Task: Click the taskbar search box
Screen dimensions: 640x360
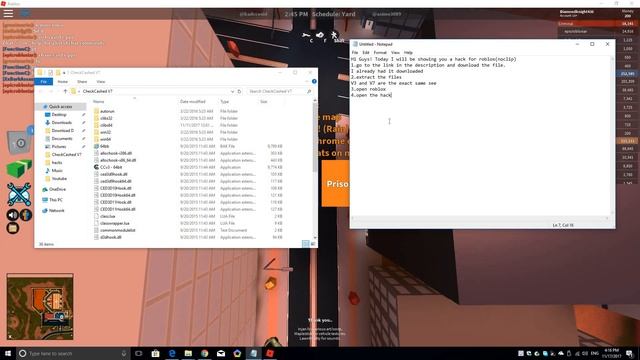Action: click(x=73, y=353)
